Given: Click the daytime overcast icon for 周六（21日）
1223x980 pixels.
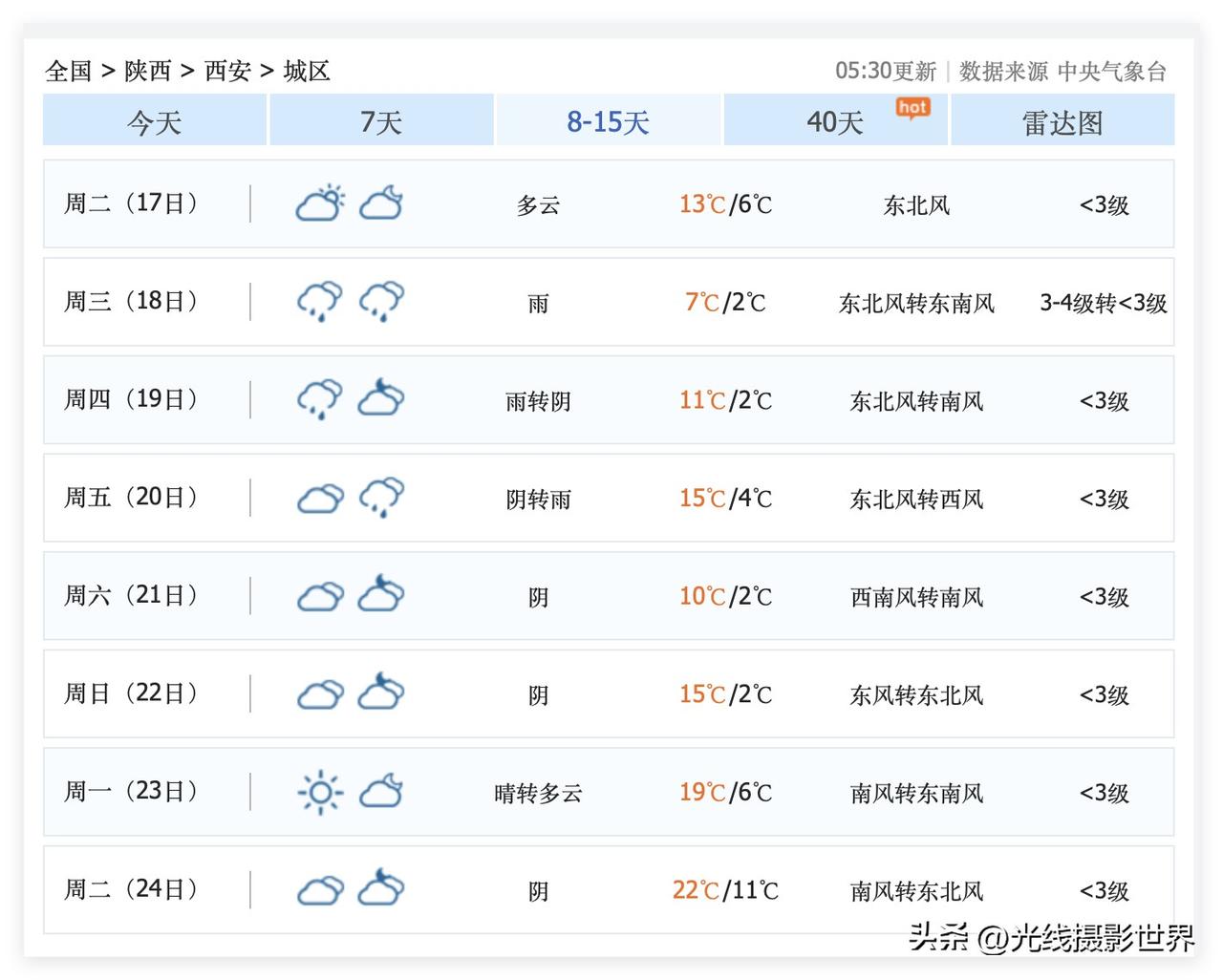Looking at the screenshot, I should (x=320, y=597).
